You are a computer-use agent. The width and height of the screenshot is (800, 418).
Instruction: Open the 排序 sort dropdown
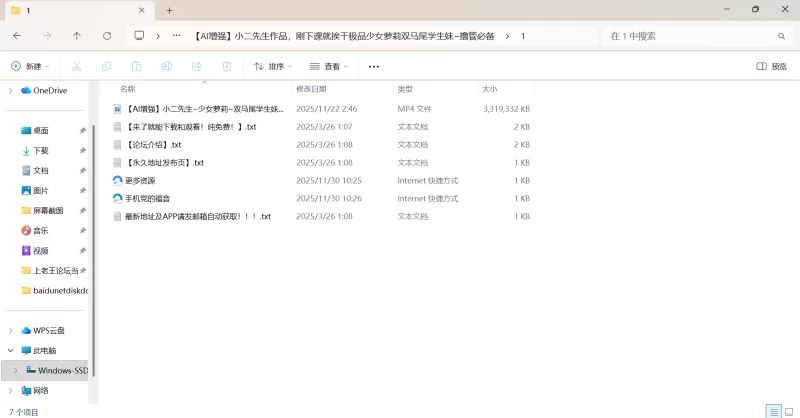point(273,66)
